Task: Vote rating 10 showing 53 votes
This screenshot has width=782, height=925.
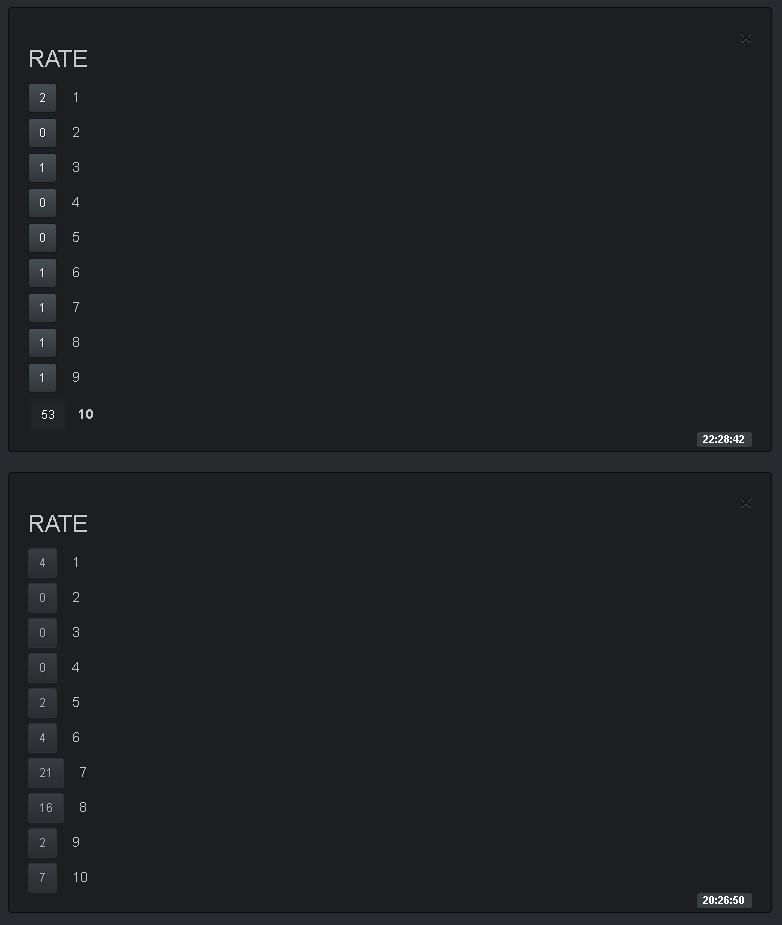Action: 48,414
